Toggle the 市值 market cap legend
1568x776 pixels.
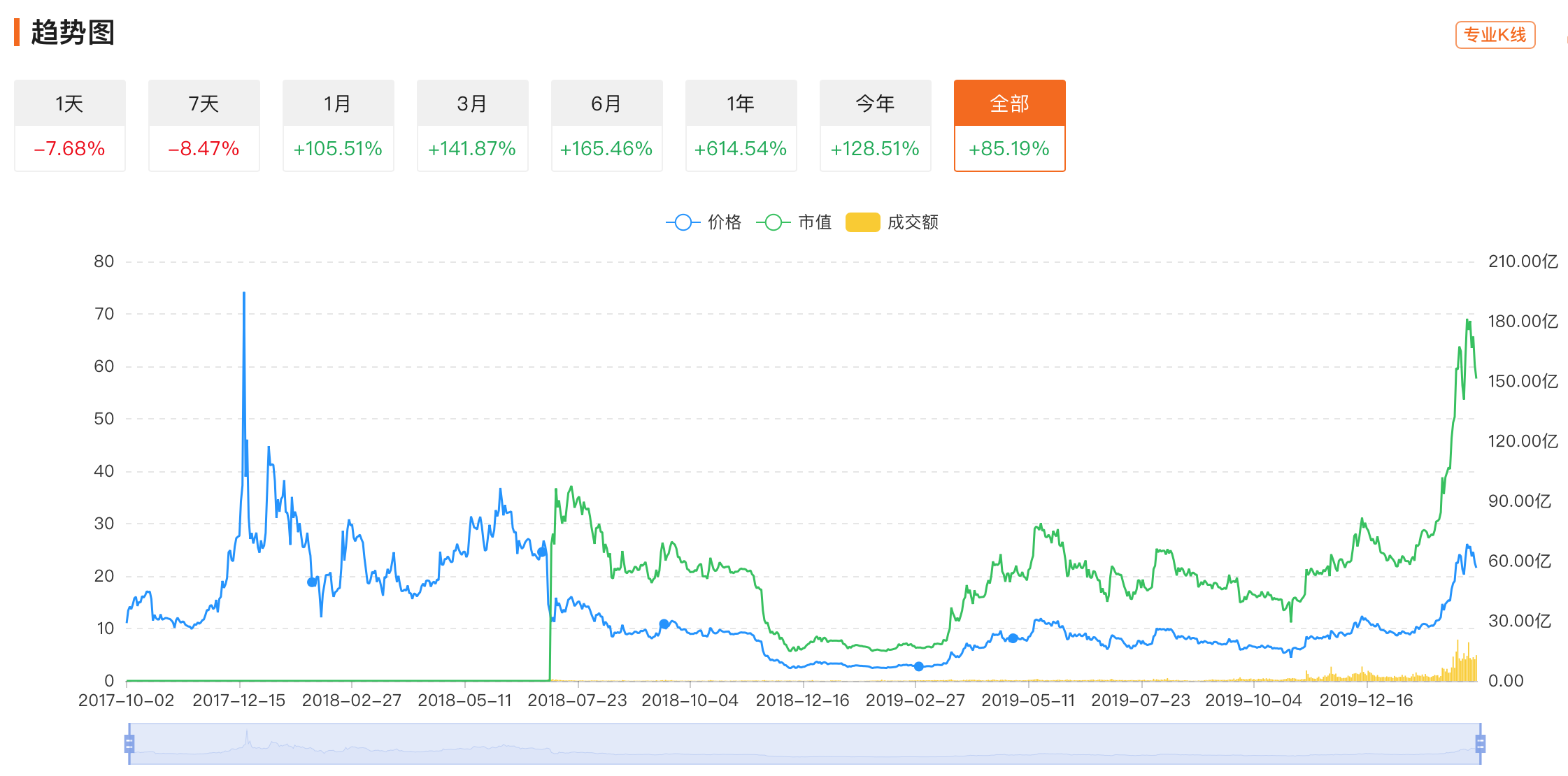tap(794, 222)
